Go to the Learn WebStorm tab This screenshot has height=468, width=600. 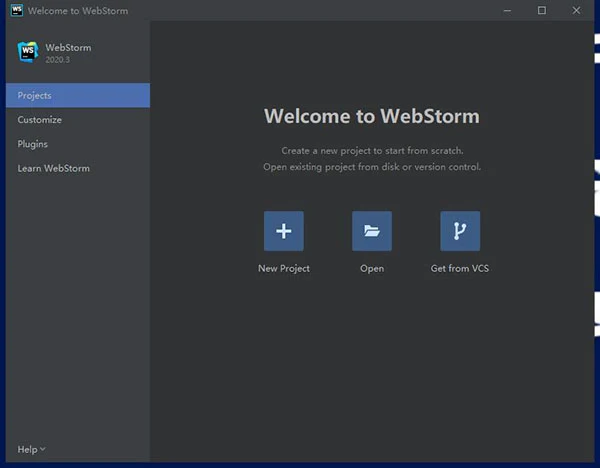tap(53, 168)
